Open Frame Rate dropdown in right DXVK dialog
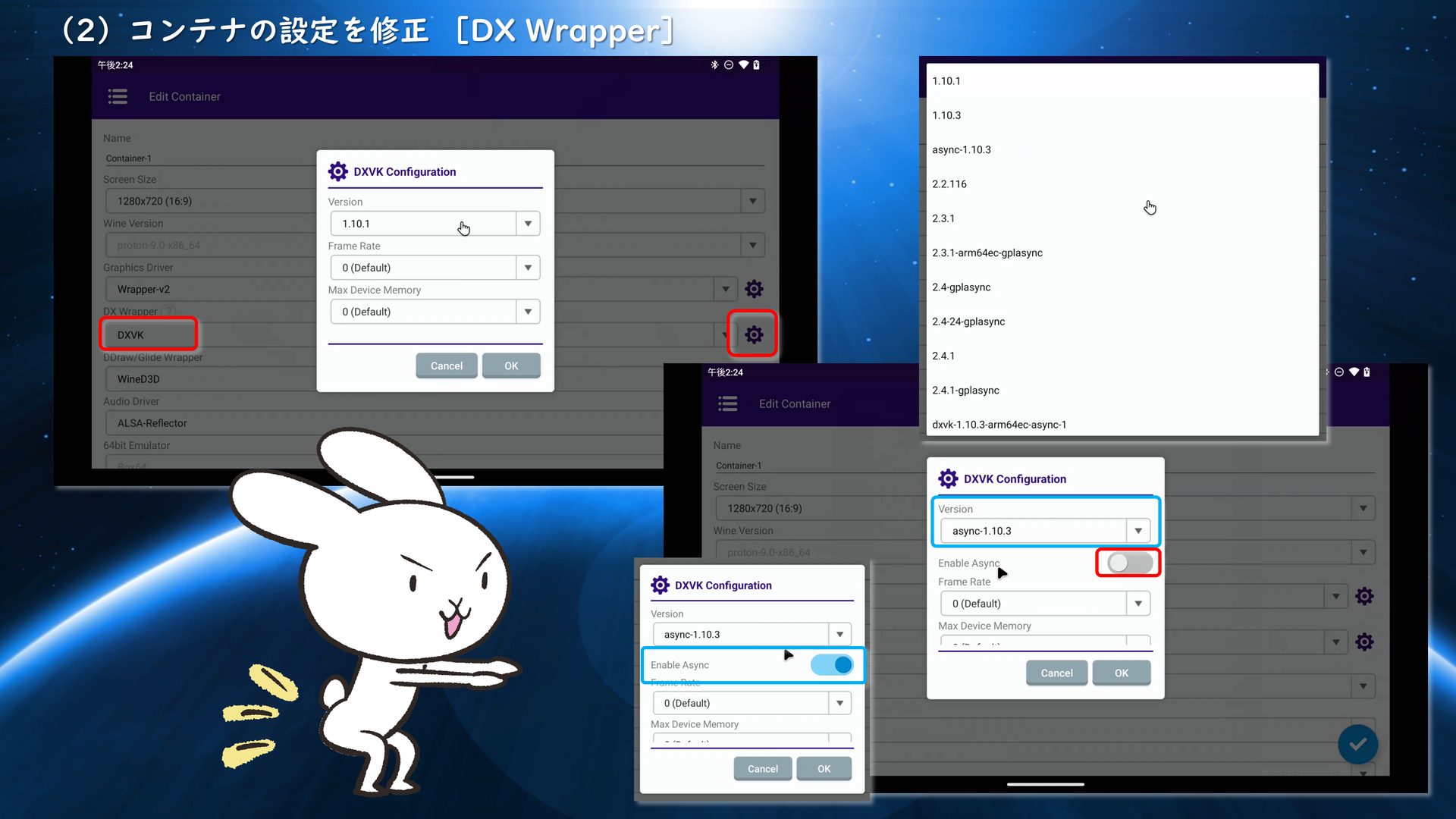1456x819 pixels. coord(1046,604)
